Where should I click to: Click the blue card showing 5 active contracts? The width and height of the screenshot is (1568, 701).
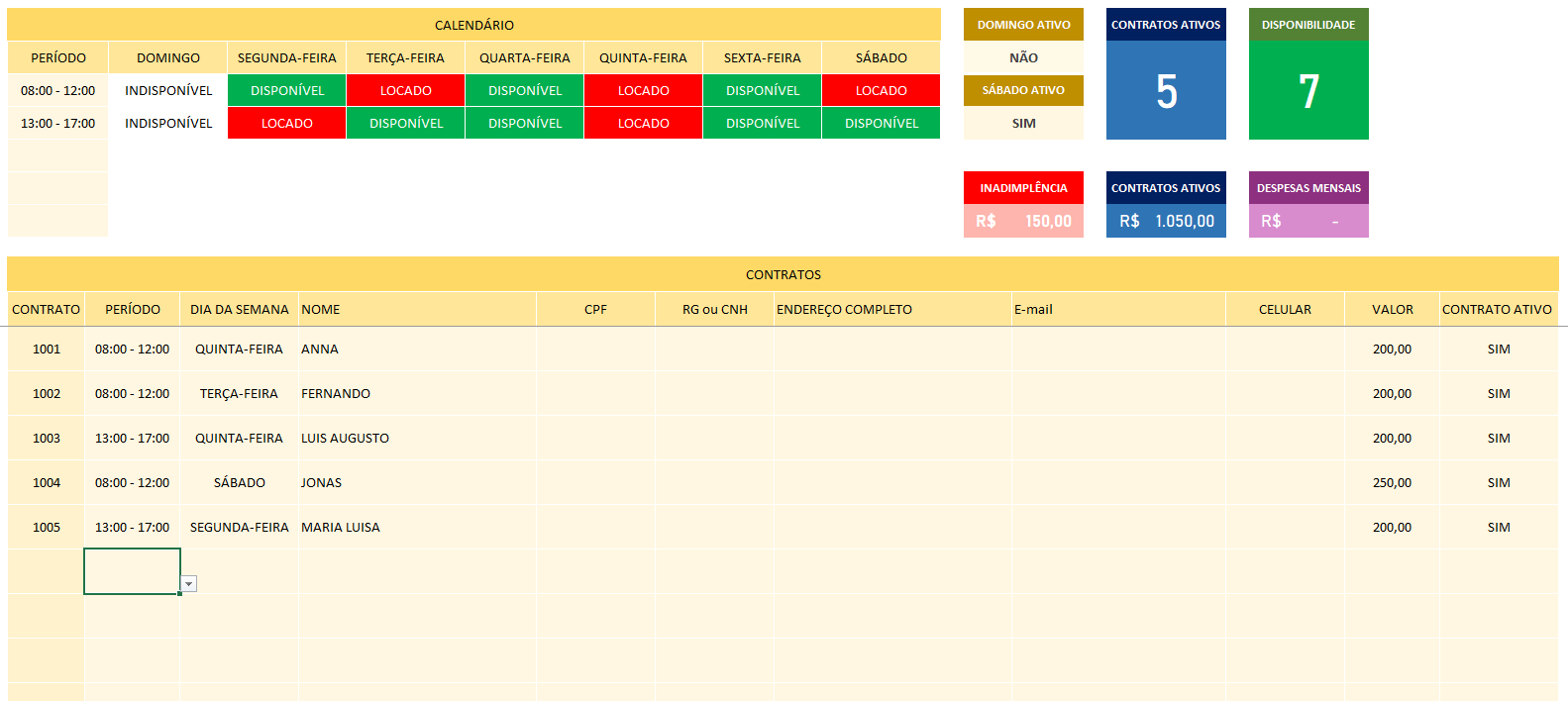pos(1166,91)
